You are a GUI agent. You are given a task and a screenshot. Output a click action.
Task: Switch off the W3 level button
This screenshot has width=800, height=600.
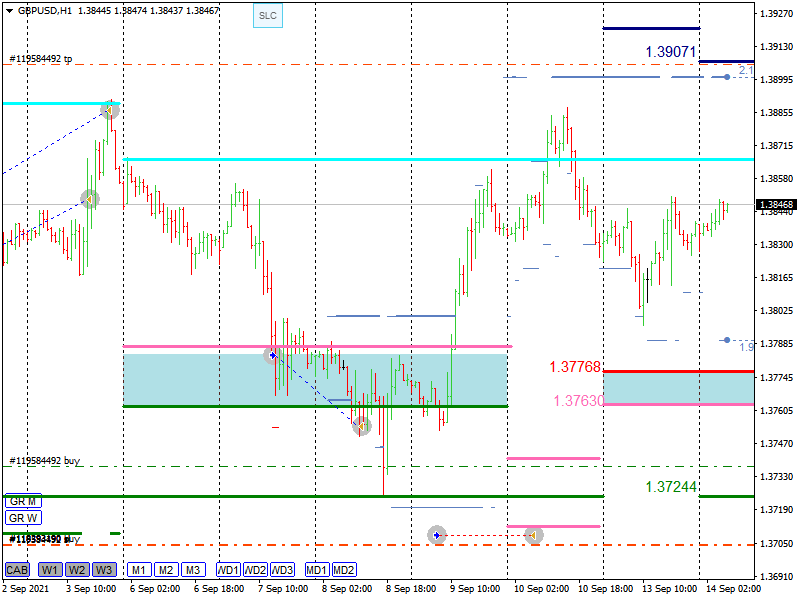coord(104,570)
